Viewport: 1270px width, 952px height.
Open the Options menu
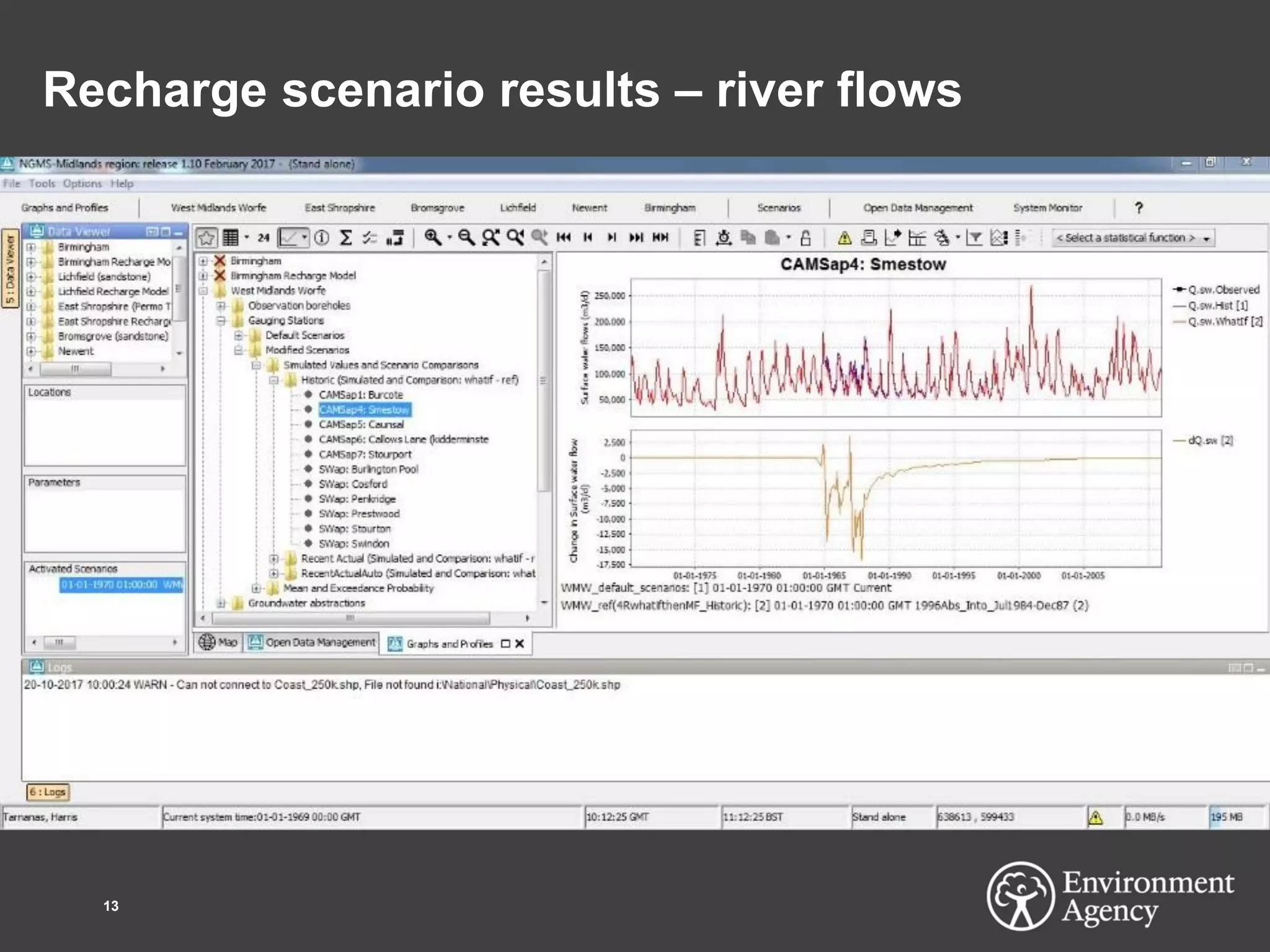point(82,183)
